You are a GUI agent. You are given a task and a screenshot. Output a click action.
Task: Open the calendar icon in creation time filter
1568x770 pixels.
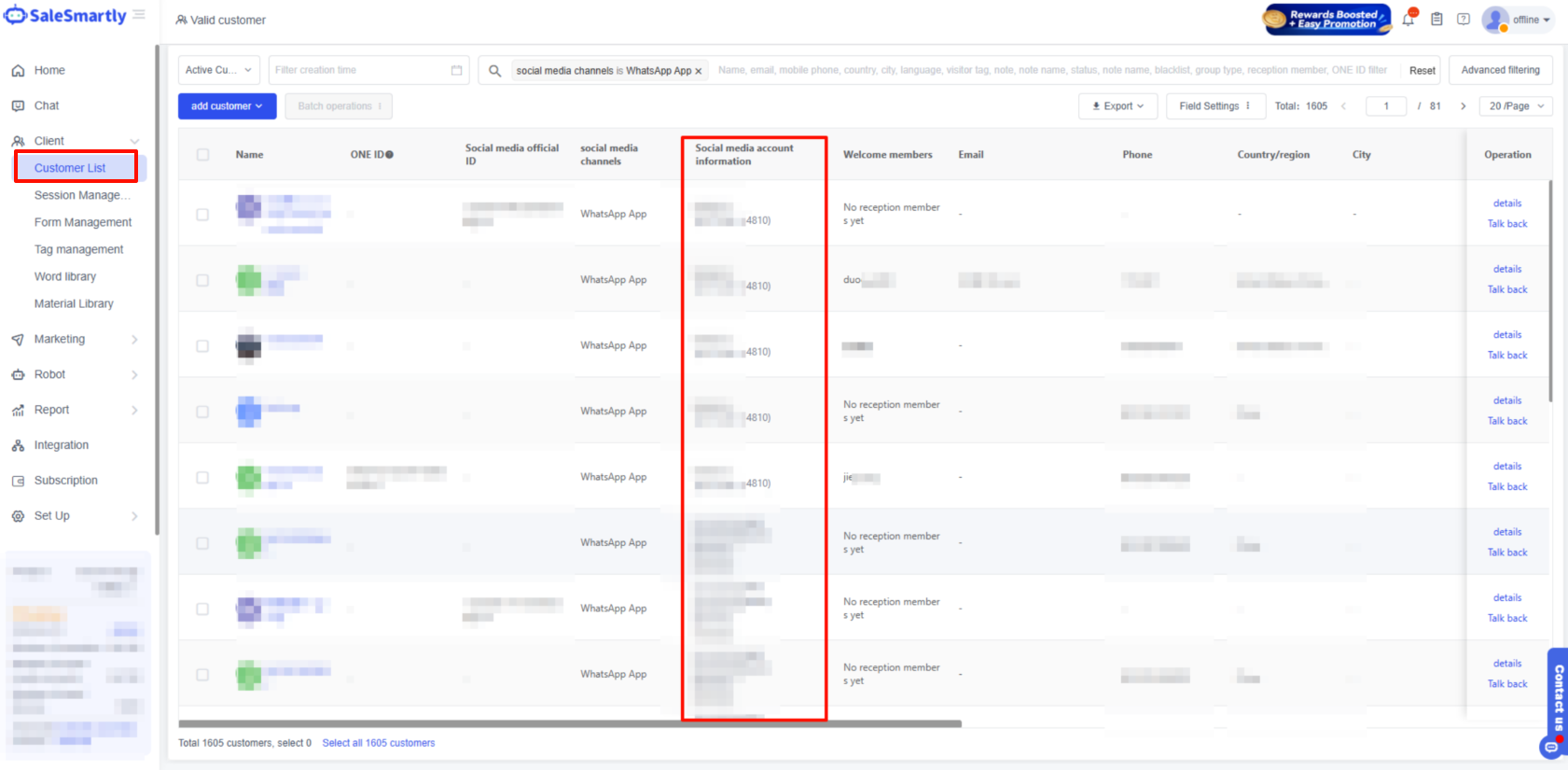pos(456,71)
